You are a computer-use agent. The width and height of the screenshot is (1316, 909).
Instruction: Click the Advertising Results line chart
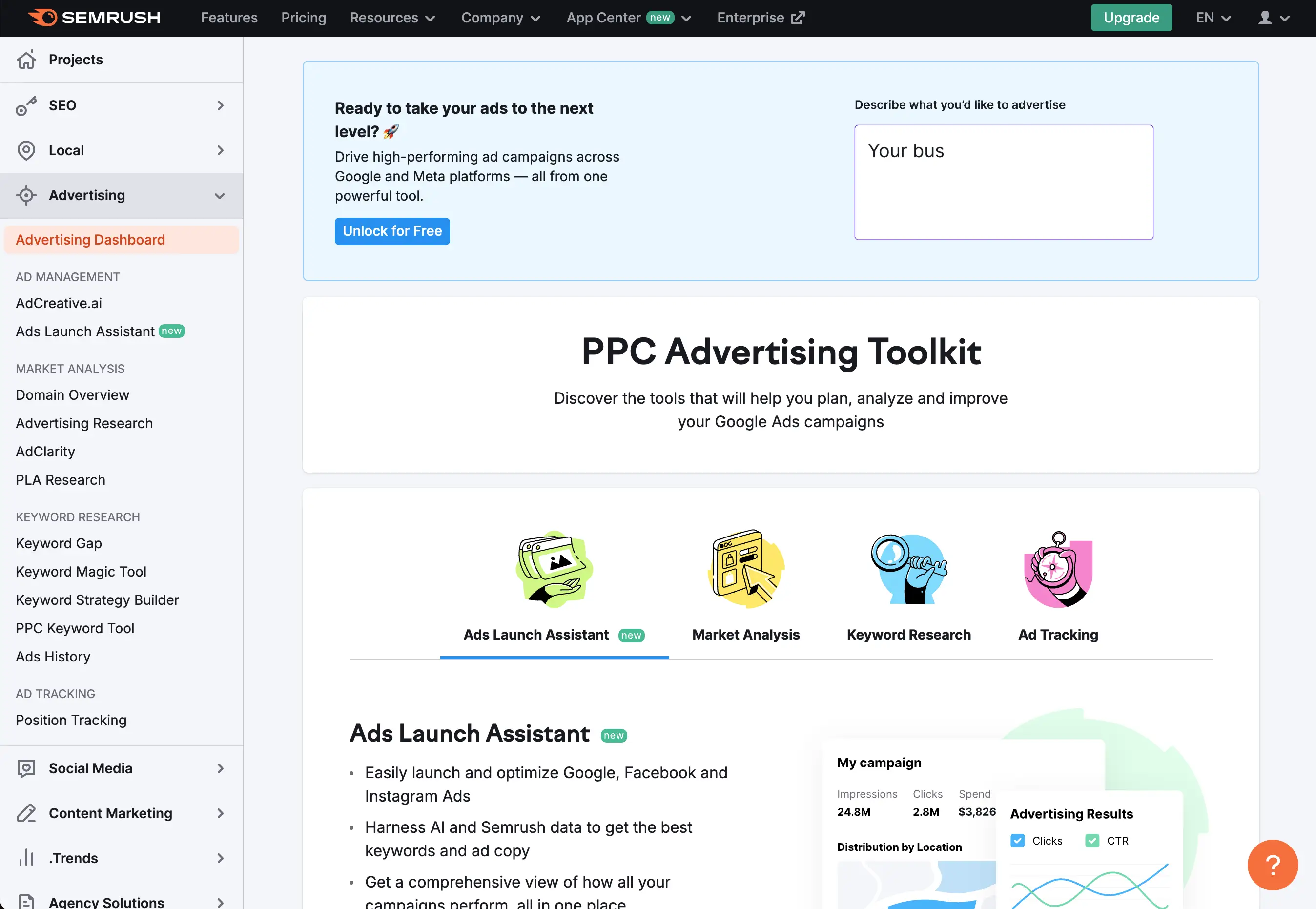(x=1090, y=886)
